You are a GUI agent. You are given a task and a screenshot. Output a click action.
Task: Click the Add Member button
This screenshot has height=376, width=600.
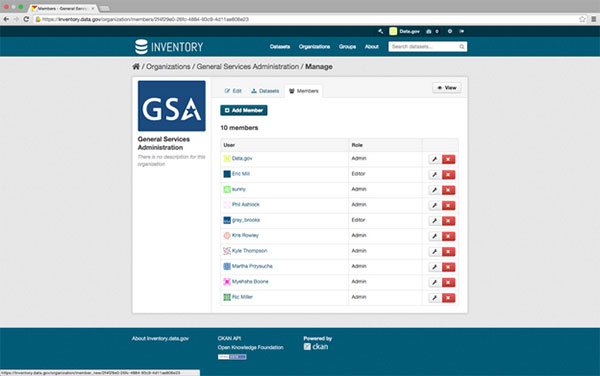point(244,110)
